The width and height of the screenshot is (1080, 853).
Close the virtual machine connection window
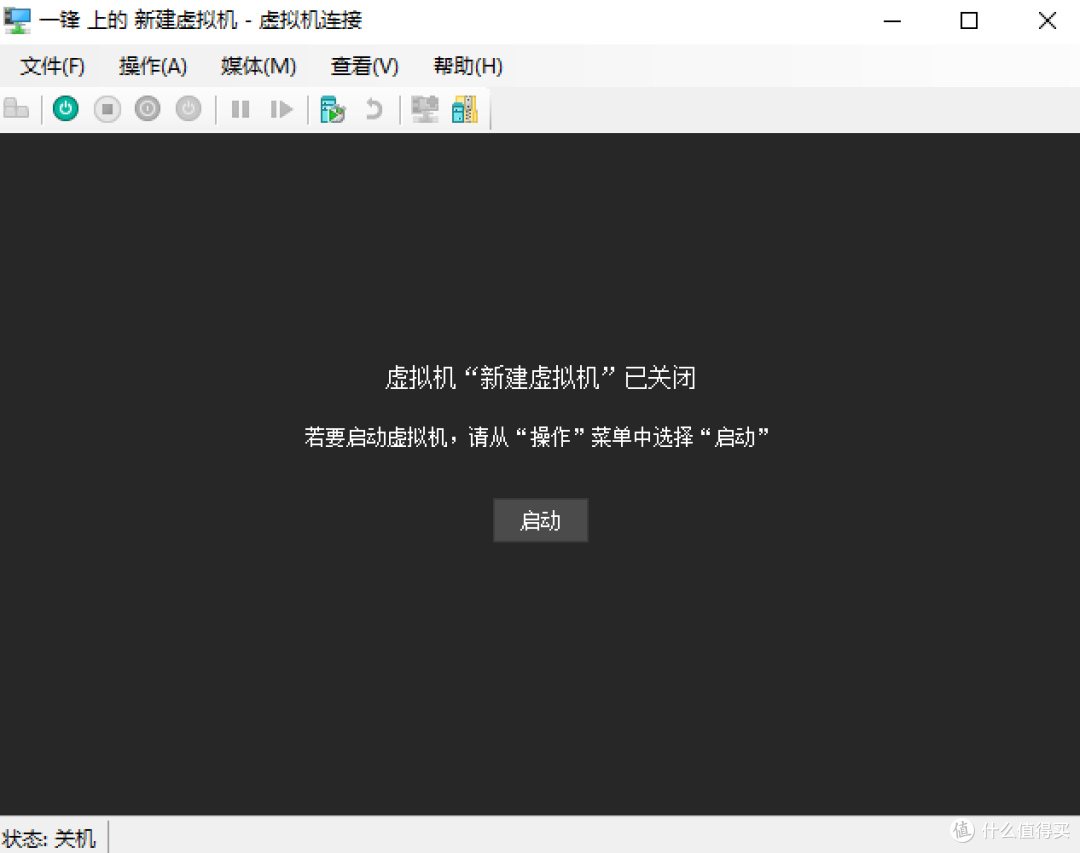tap(1047, 21)
